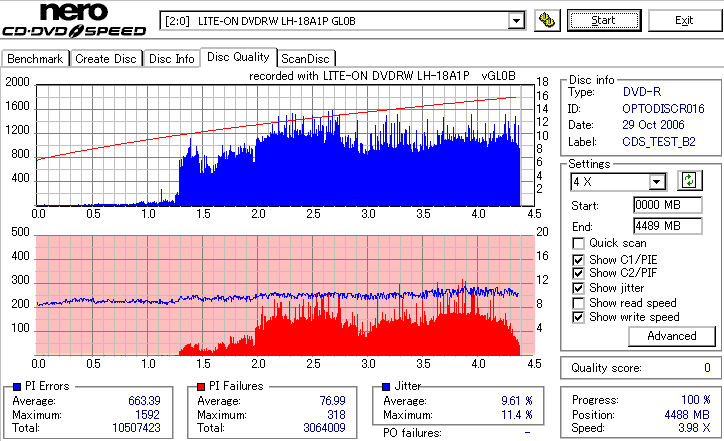
Task: Click the PI Errors total 10507423
Action: coord(136,428)
